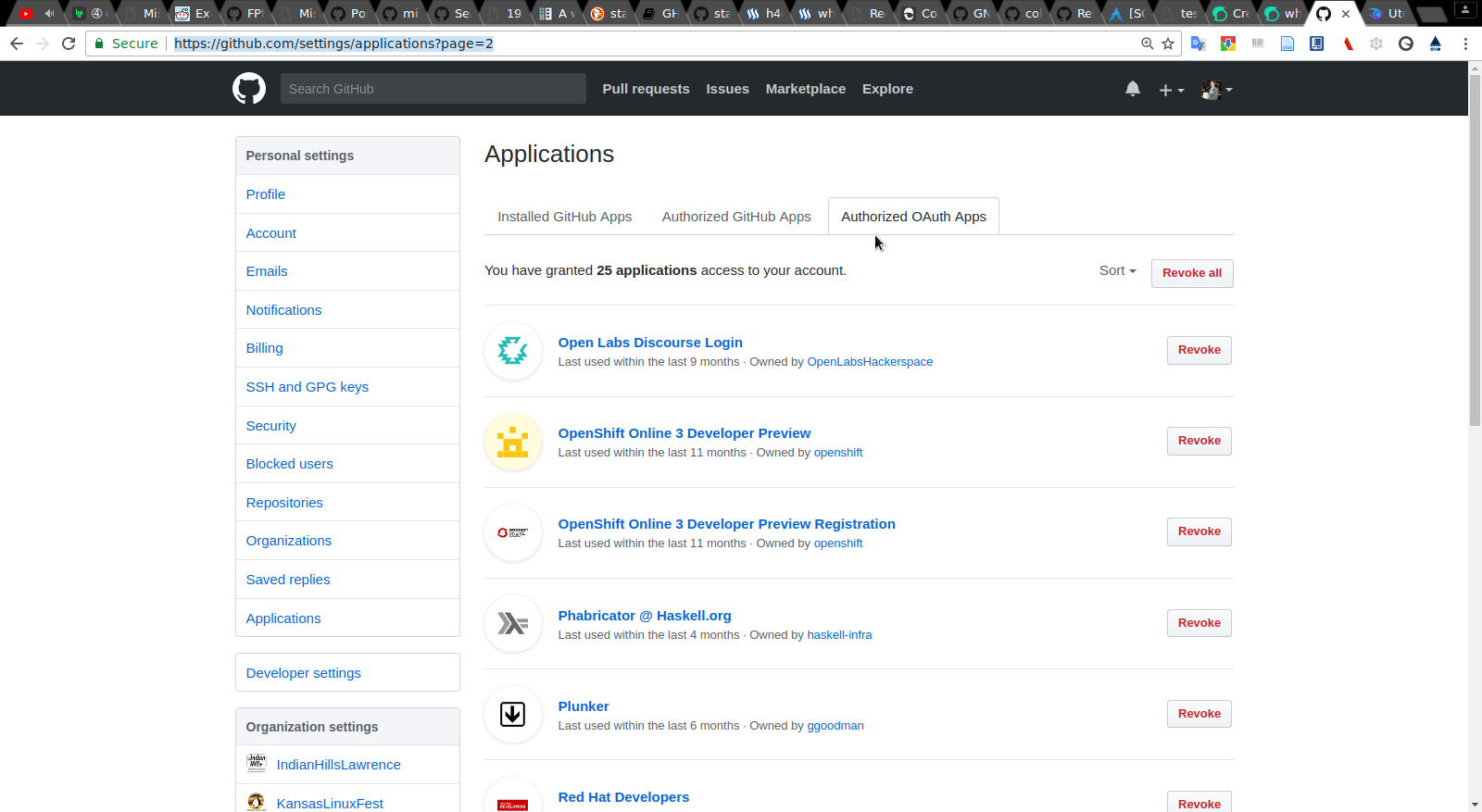Open the Phabricator @ Haskell.org link

(x=645, y=616)
